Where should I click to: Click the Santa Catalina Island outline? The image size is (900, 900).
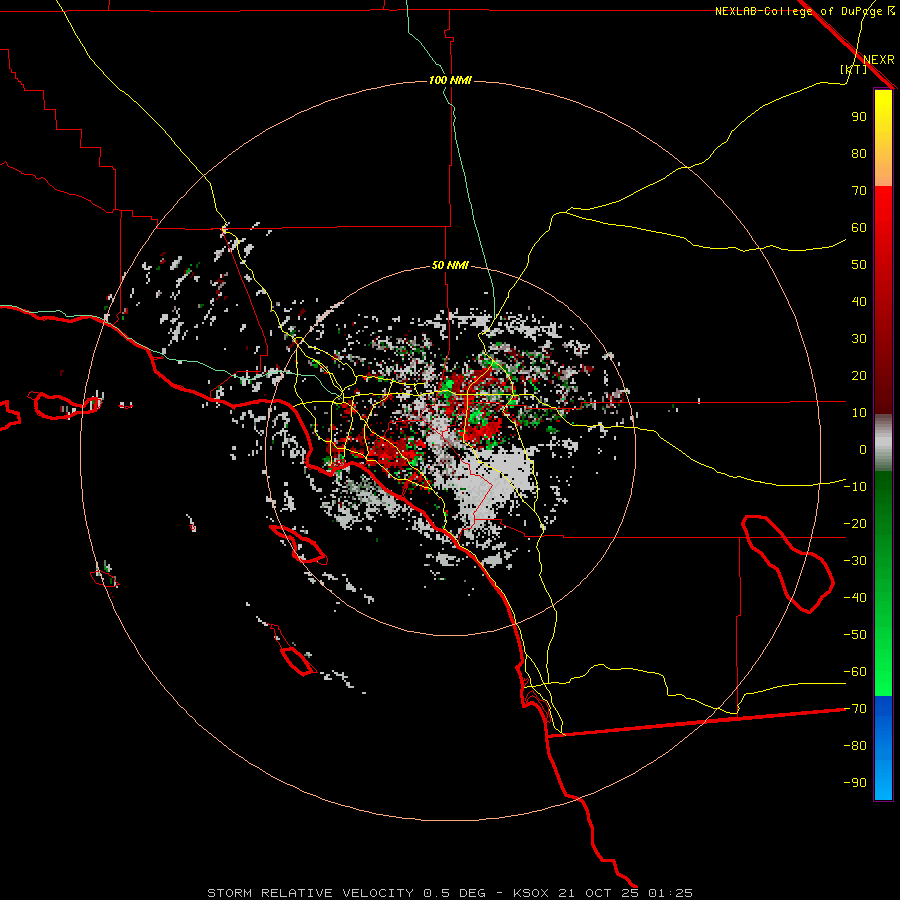click(x=298, y=544)
